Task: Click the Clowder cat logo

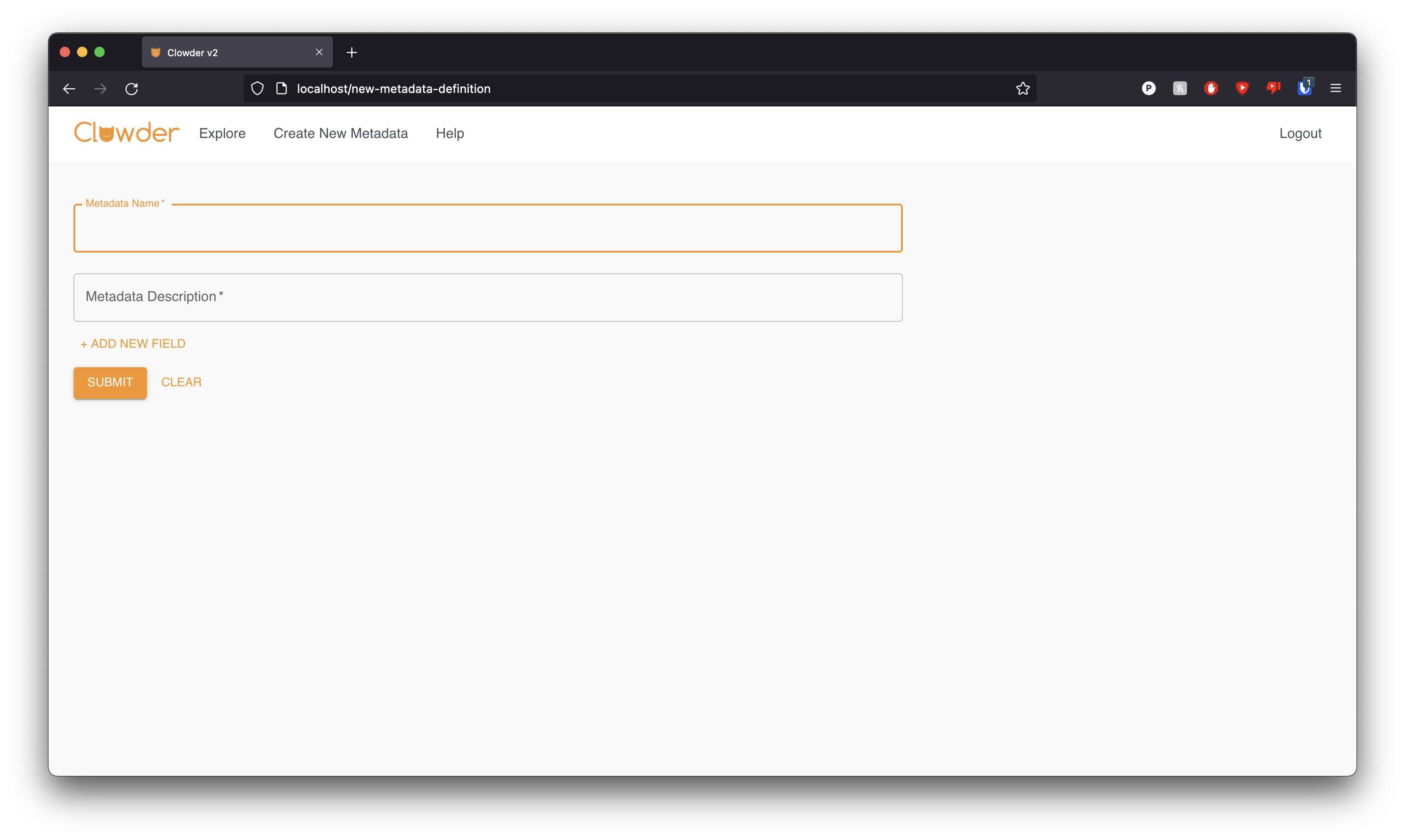Action: coord(127,132)
